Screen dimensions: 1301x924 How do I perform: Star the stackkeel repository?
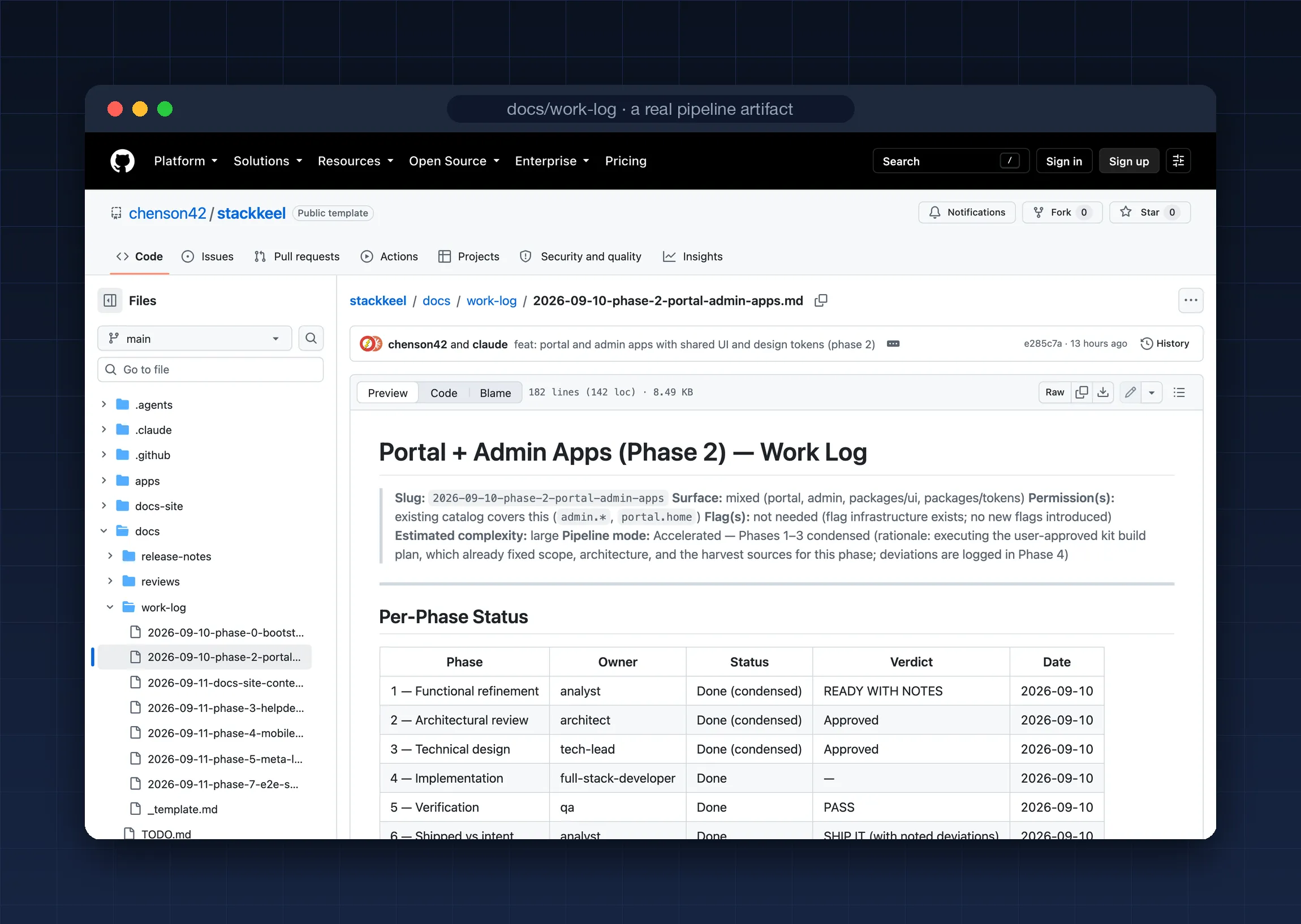1149,212
